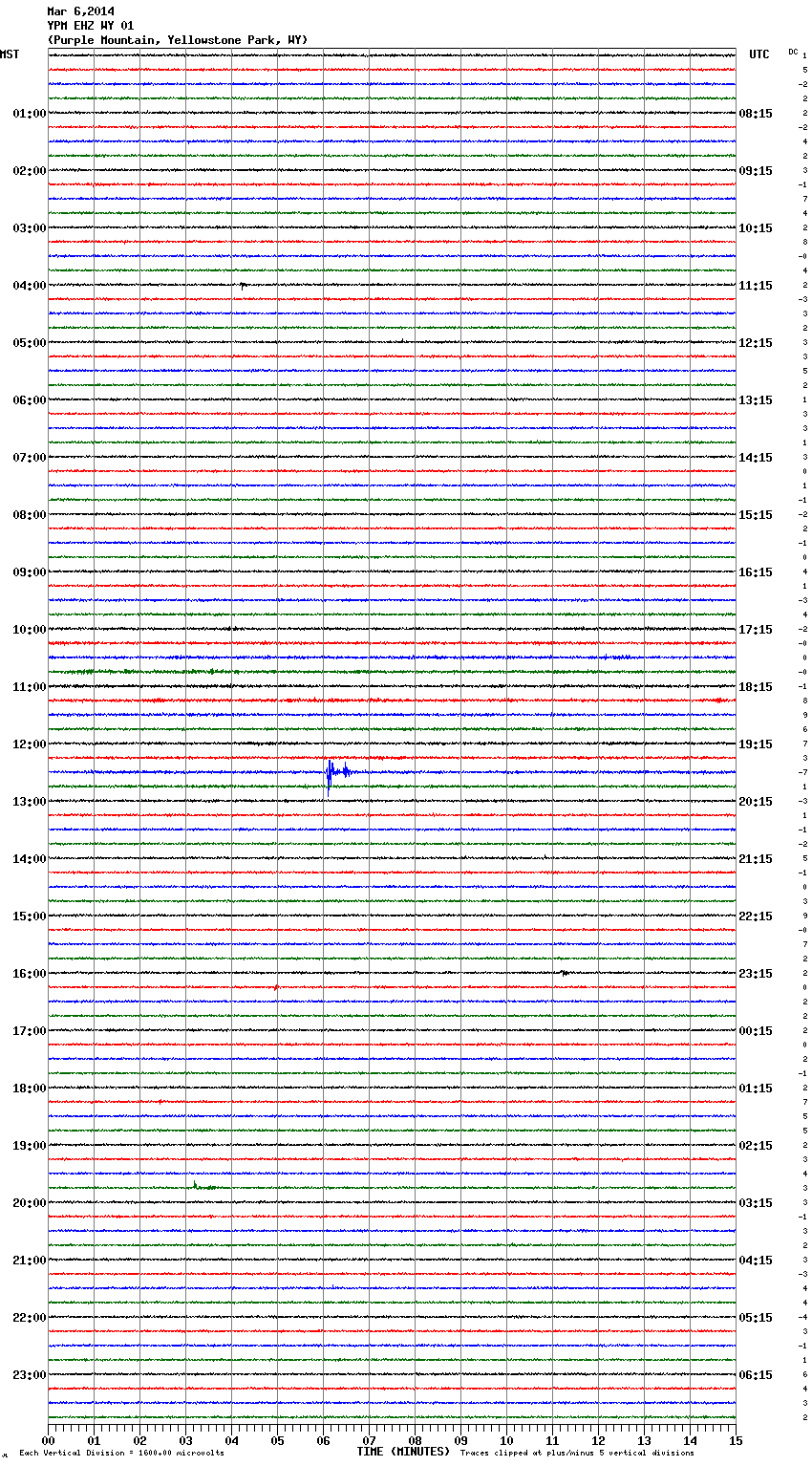This screenshot has width=812, height=1466.
Task: Click the "(Purple Mountain, Yellowstone Park, WY)" title
Action: click(178, 40)
